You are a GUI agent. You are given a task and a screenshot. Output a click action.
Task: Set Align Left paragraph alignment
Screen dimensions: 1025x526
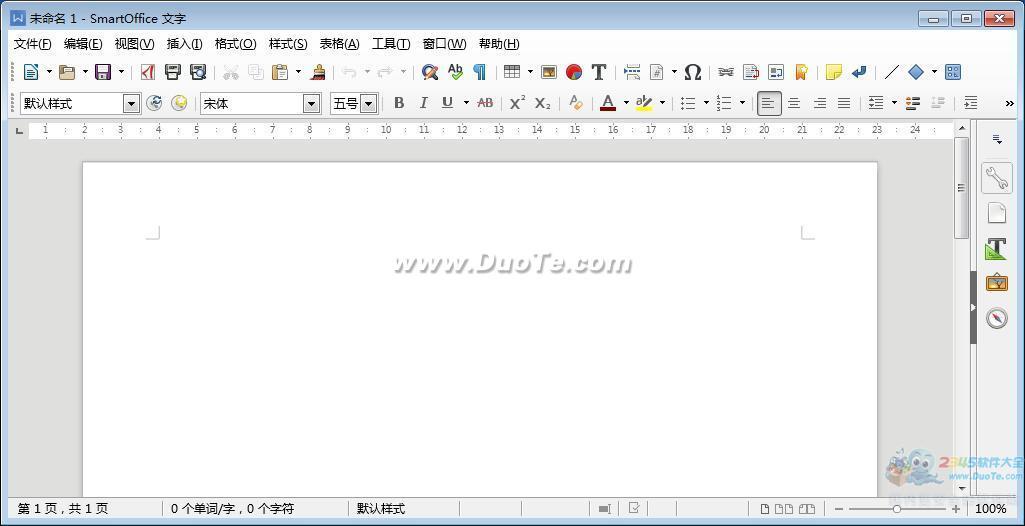[769, 103]
